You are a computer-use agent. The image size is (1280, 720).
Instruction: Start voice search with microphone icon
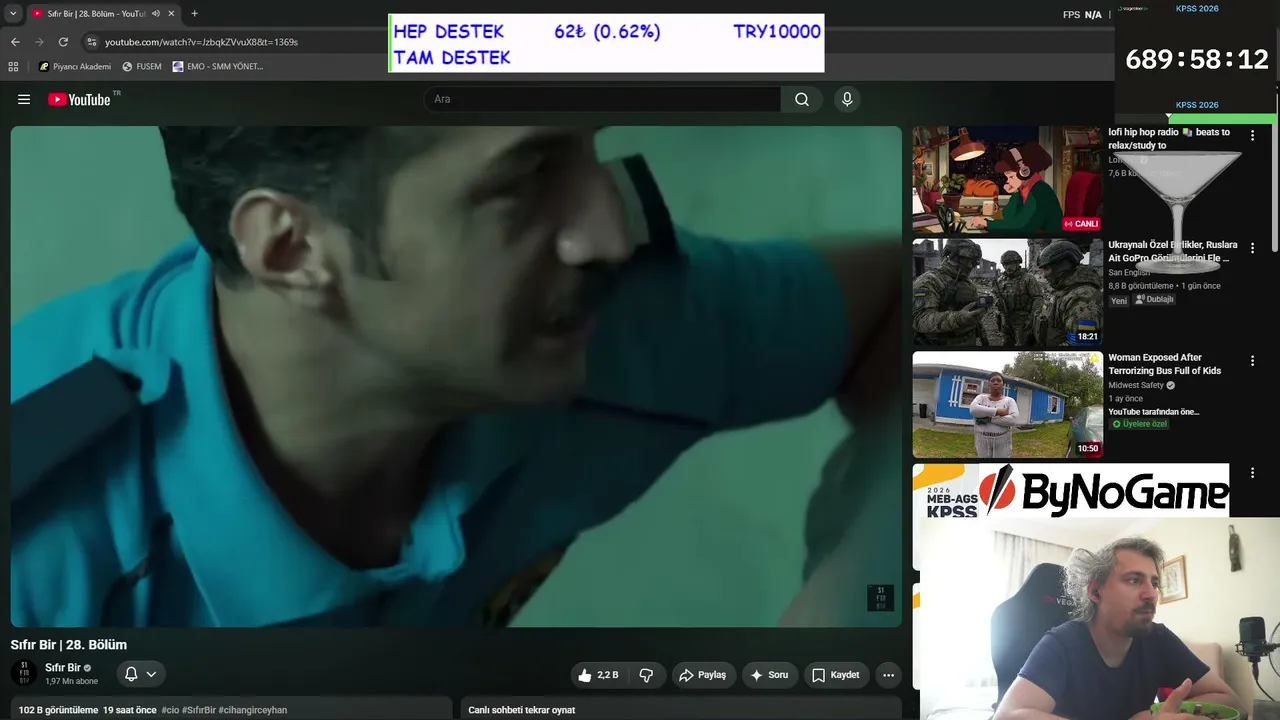tap(847, 99)
